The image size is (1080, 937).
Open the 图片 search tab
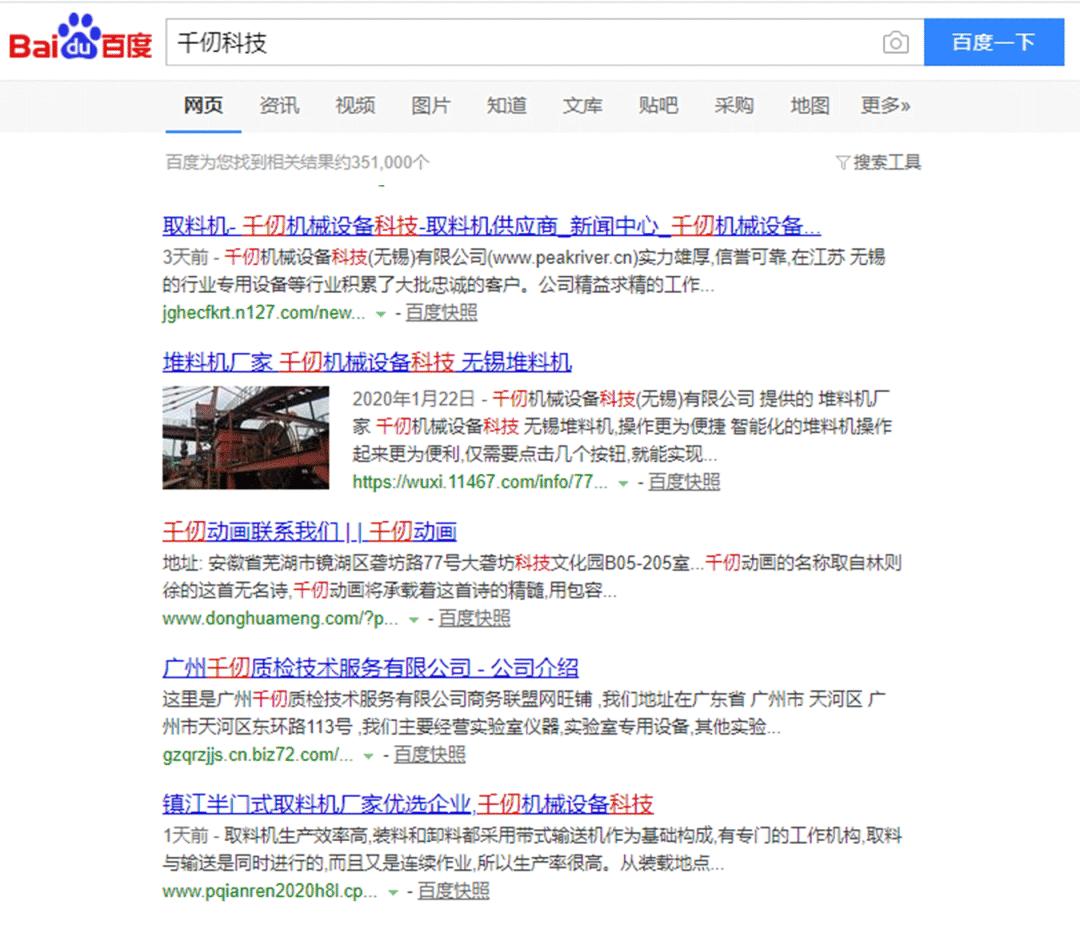430,105
